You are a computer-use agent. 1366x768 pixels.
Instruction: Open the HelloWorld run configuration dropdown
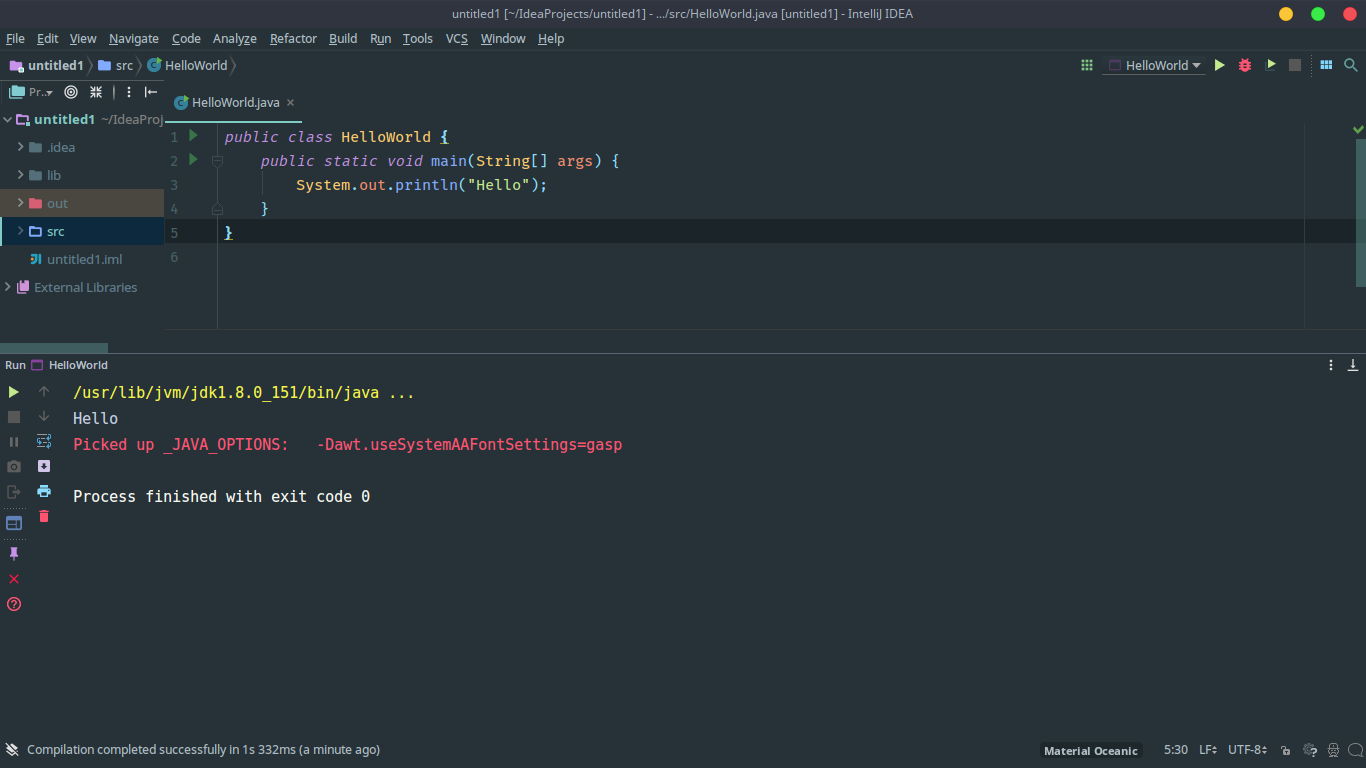(x=1154, y=65)
